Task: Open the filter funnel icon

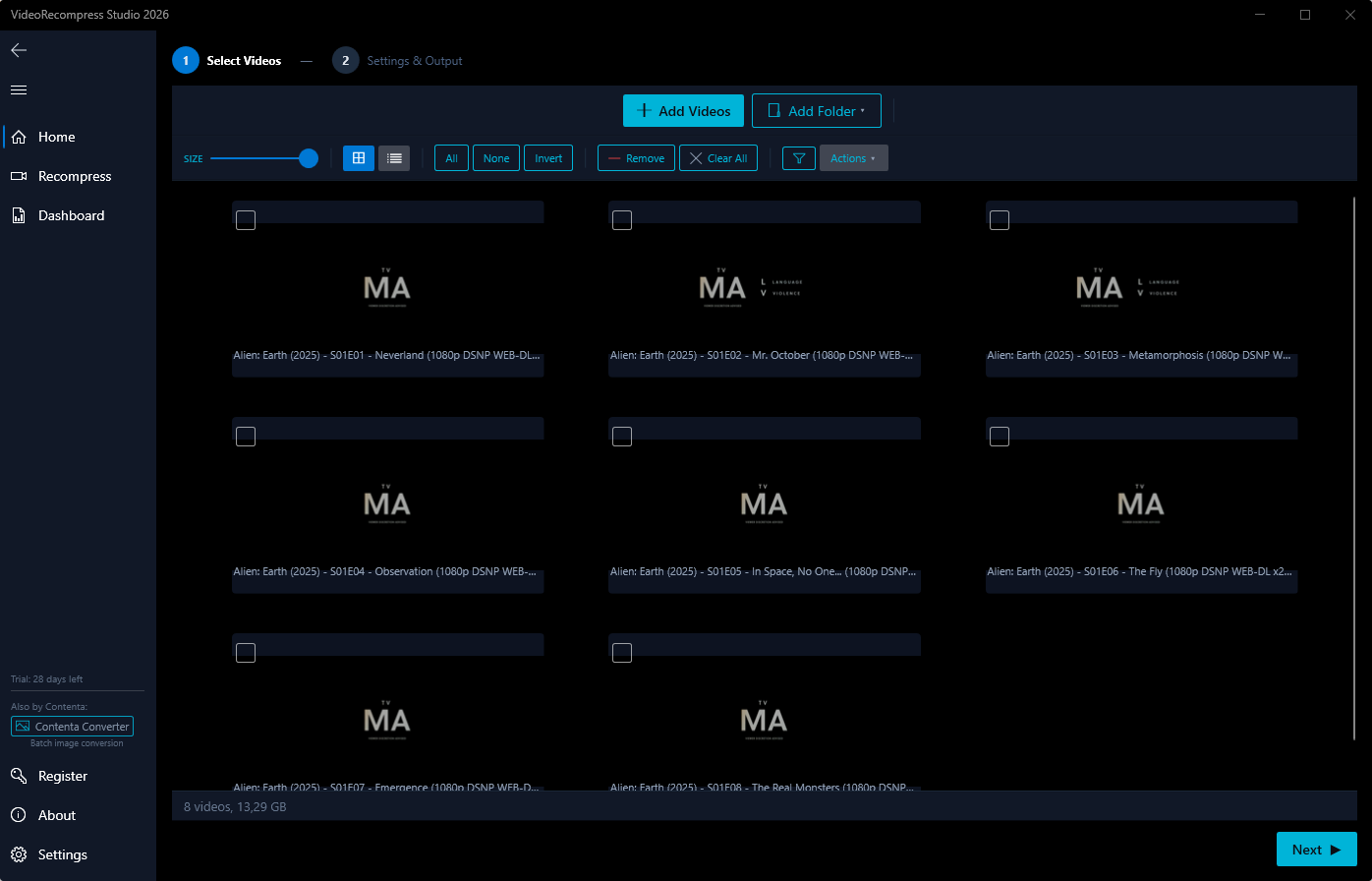Action: pos(799,158)
